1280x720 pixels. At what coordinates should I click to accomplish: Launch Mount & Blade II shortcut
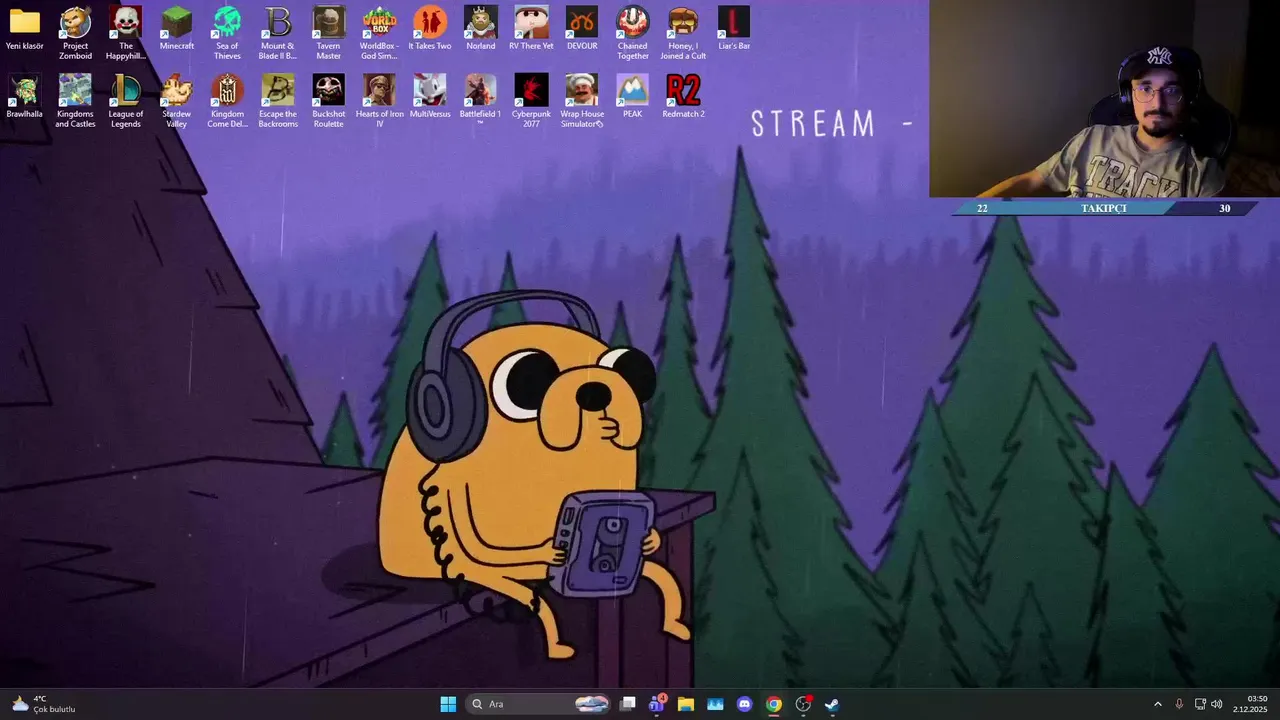278,33
